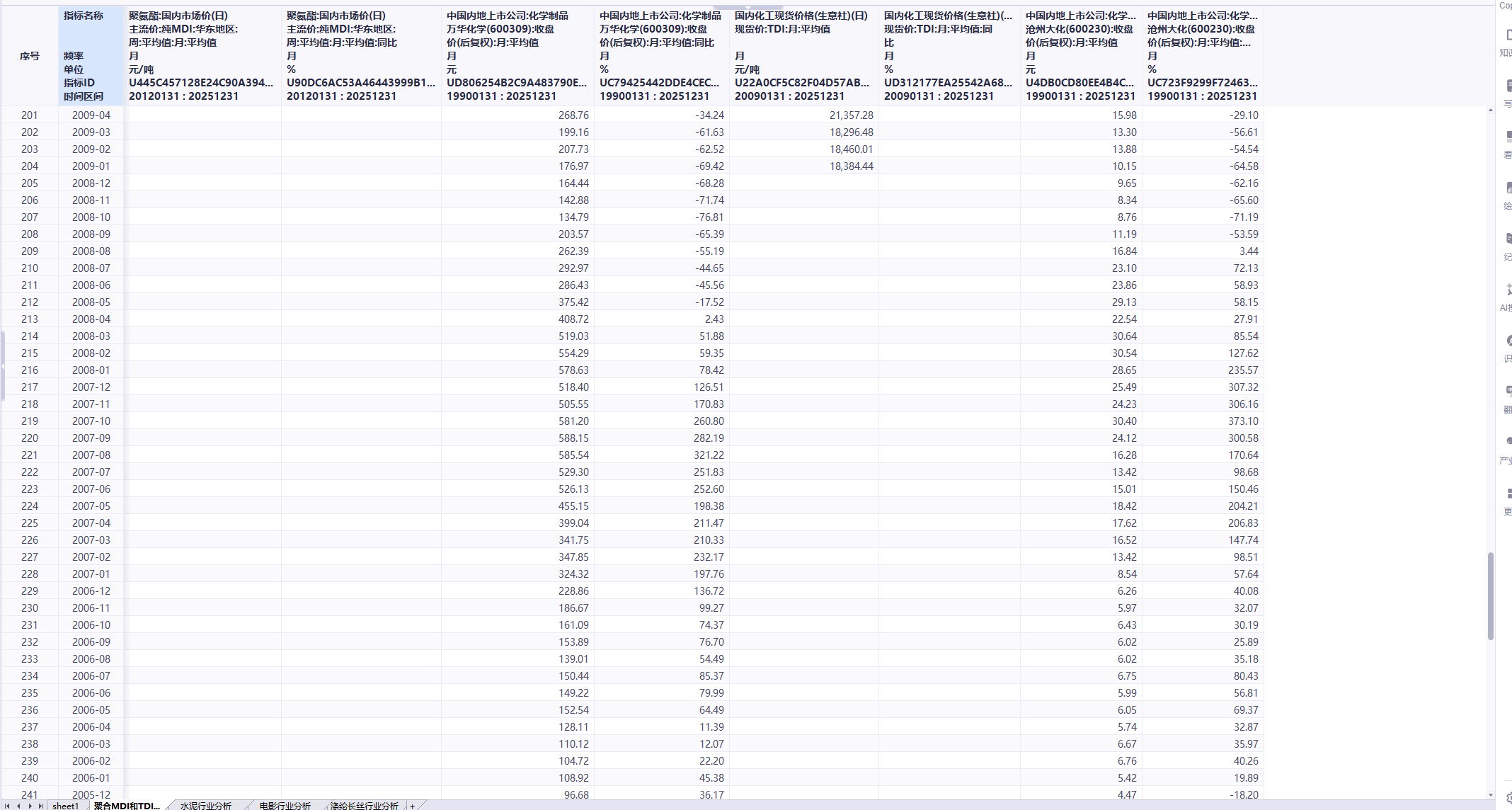This screenshot has height=810, width=1512.
Task: Click scroll-up arrow of vertical scrollbar
Action: click(x=1490, y=110)
